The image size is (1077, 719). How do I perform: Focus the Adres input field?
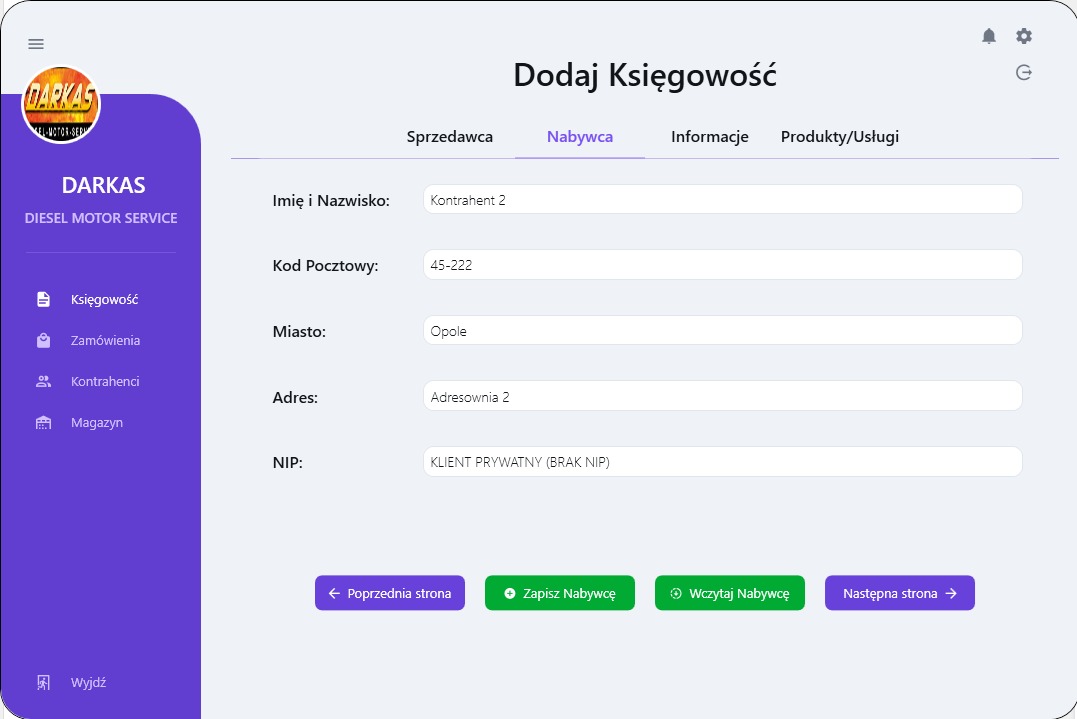pos(723,396)
